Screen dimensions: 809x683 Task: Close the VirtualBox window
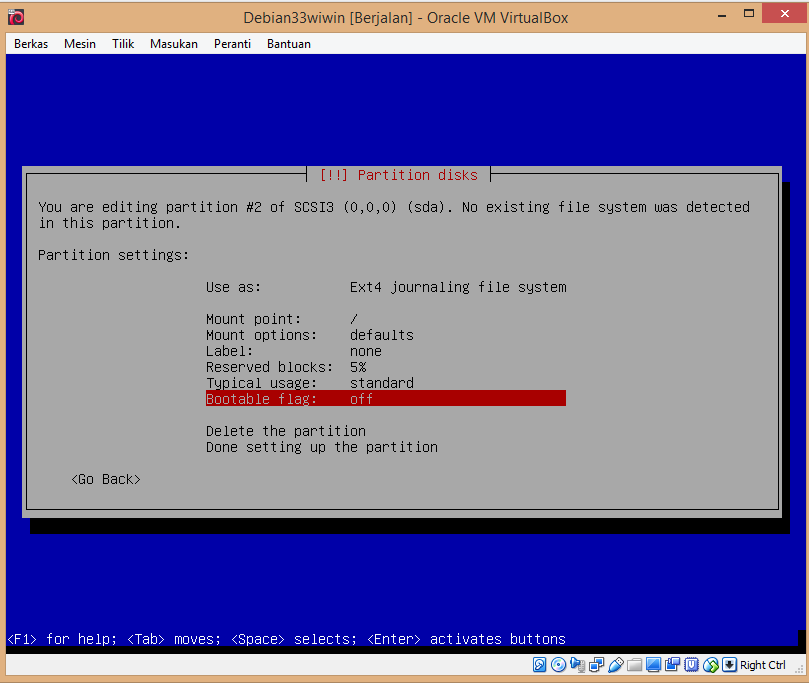click(x=784, y=14)
